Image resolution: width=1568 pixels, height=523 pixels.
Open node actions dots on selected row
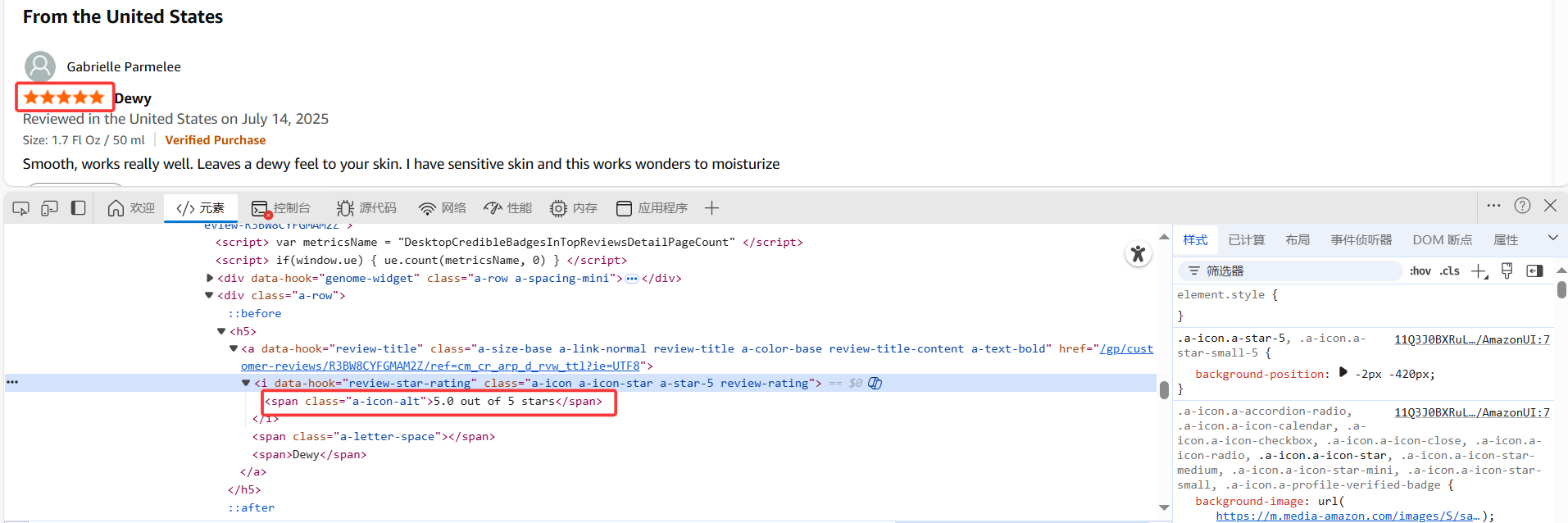pos(12,383)
